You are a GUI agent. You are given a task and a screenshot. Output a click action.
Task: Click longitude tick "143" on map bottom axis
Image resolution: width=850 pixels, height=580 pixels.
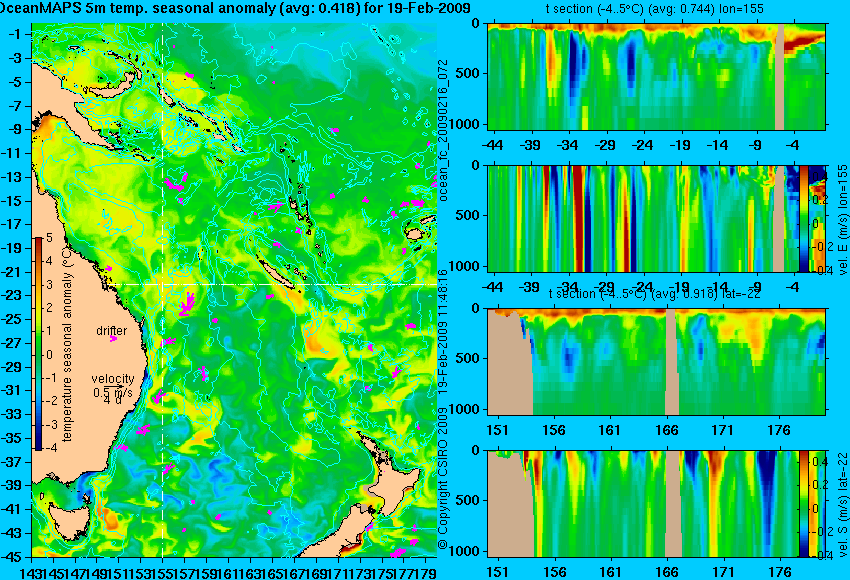(31, 572)
